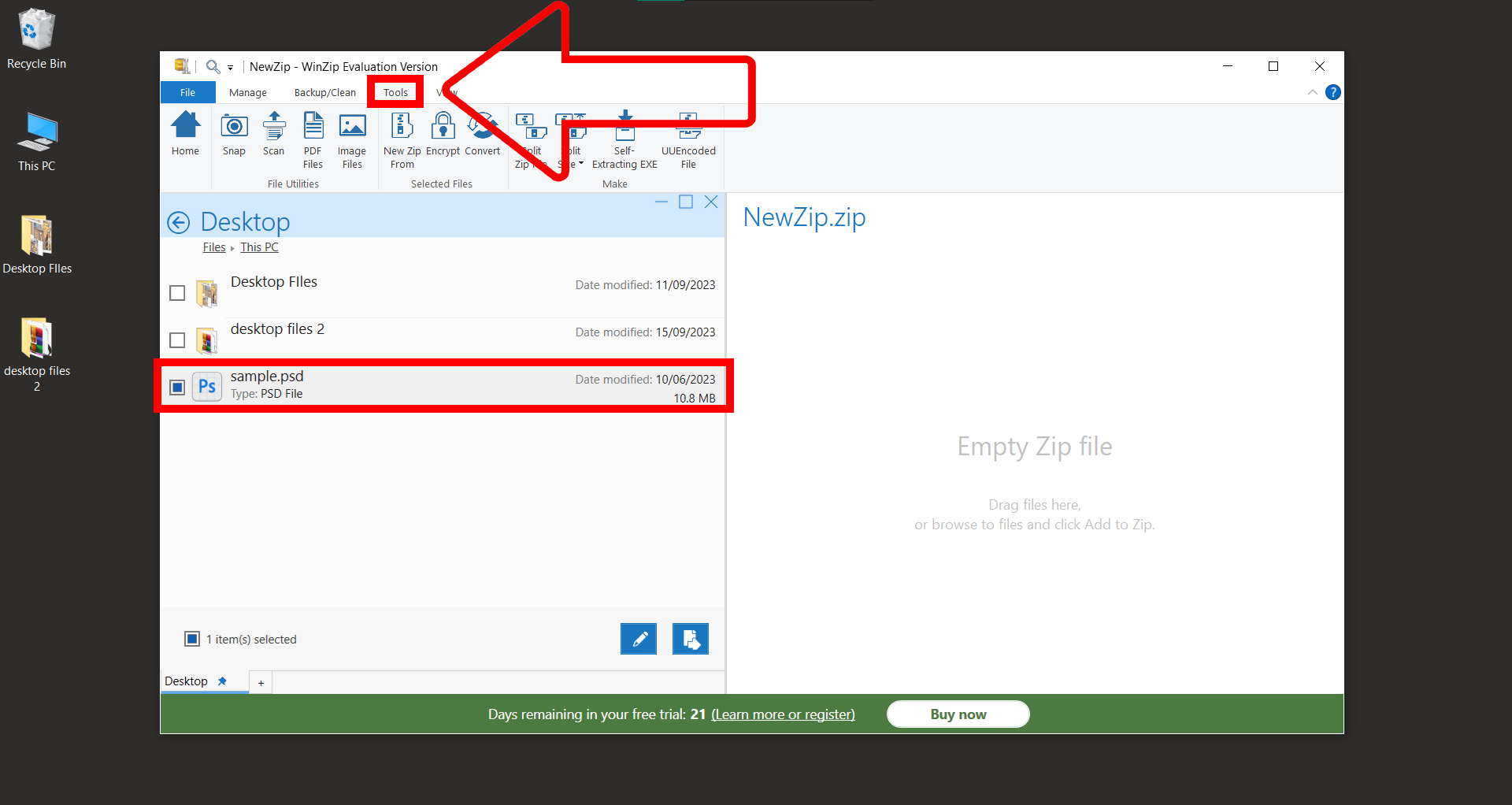Viewport: 1512px width, 805px height.
Task: Collapse the ribbon with the chevron
Action: click(x=1312, y=92)
